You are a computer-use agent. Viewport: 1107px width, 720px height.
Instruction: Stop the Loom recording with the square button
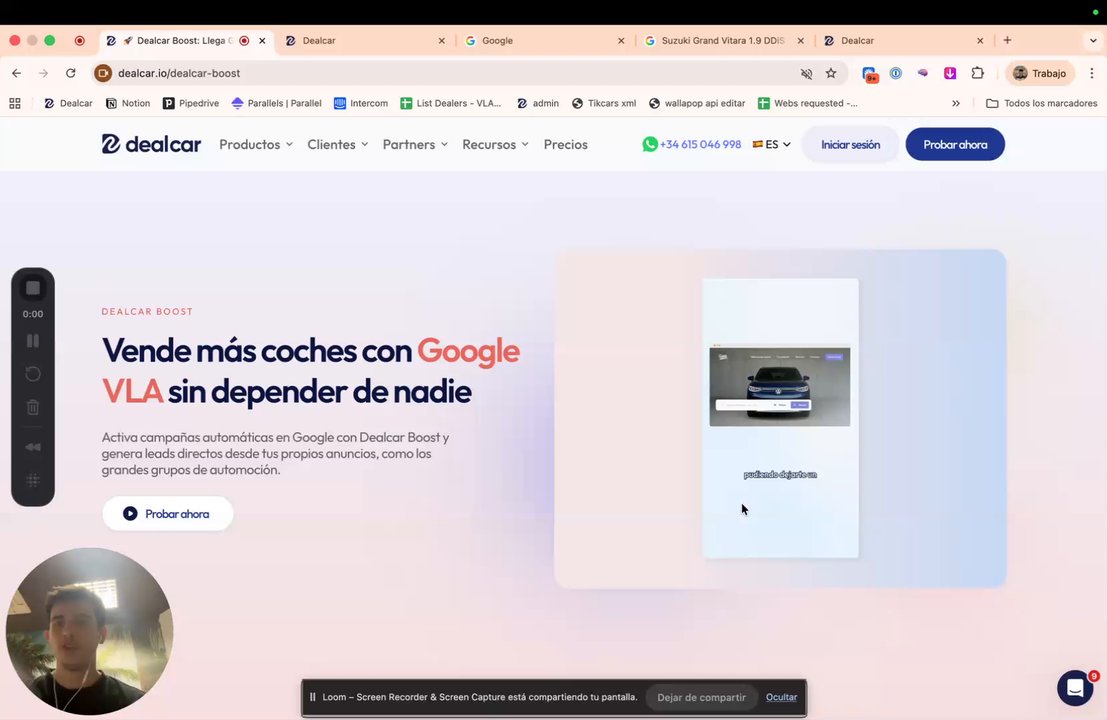(32, 288)
